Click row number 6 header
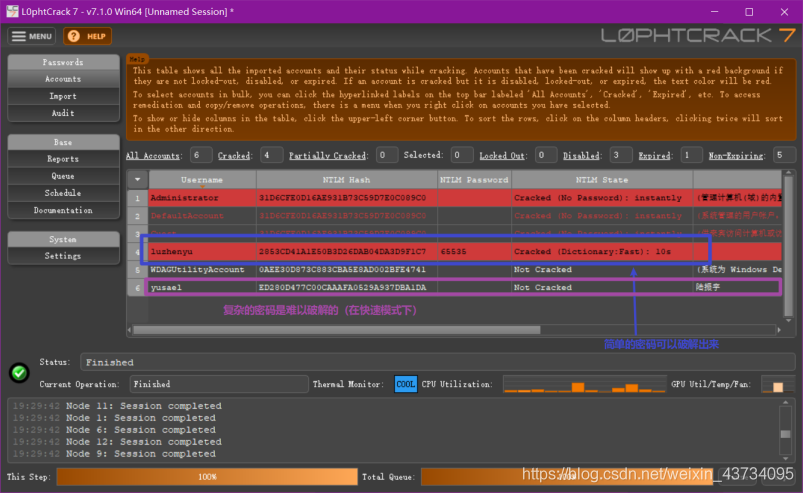Screen dimensions: 804x493 pos(137,287)
